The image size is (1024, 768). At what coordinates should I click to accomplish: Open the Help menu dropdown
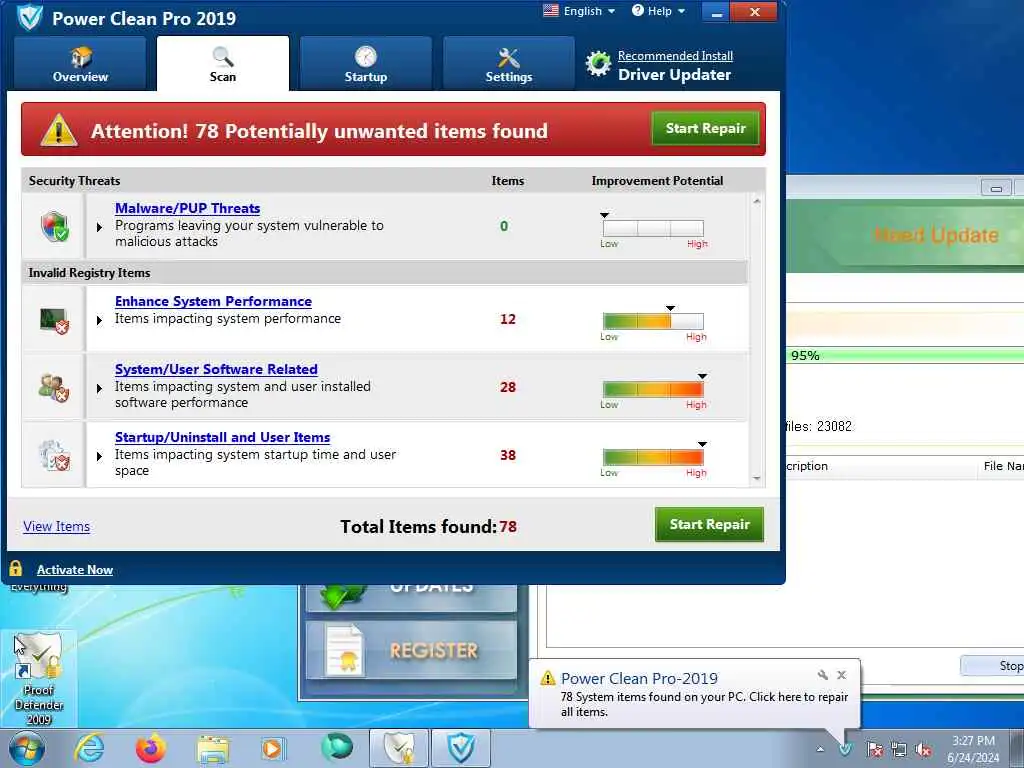658,11
